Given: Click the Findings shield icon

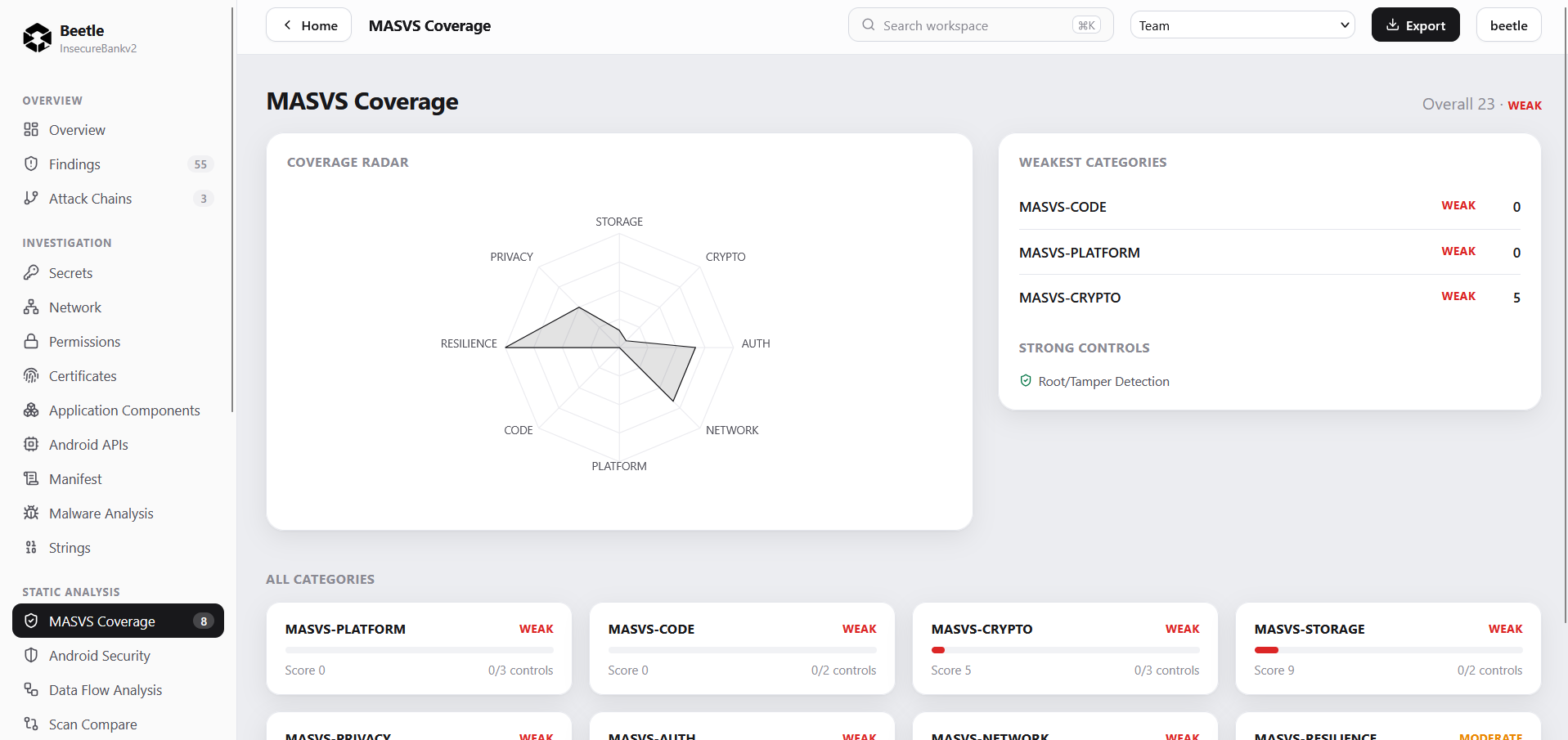Looking at the screenshot, I should point(31,164).
